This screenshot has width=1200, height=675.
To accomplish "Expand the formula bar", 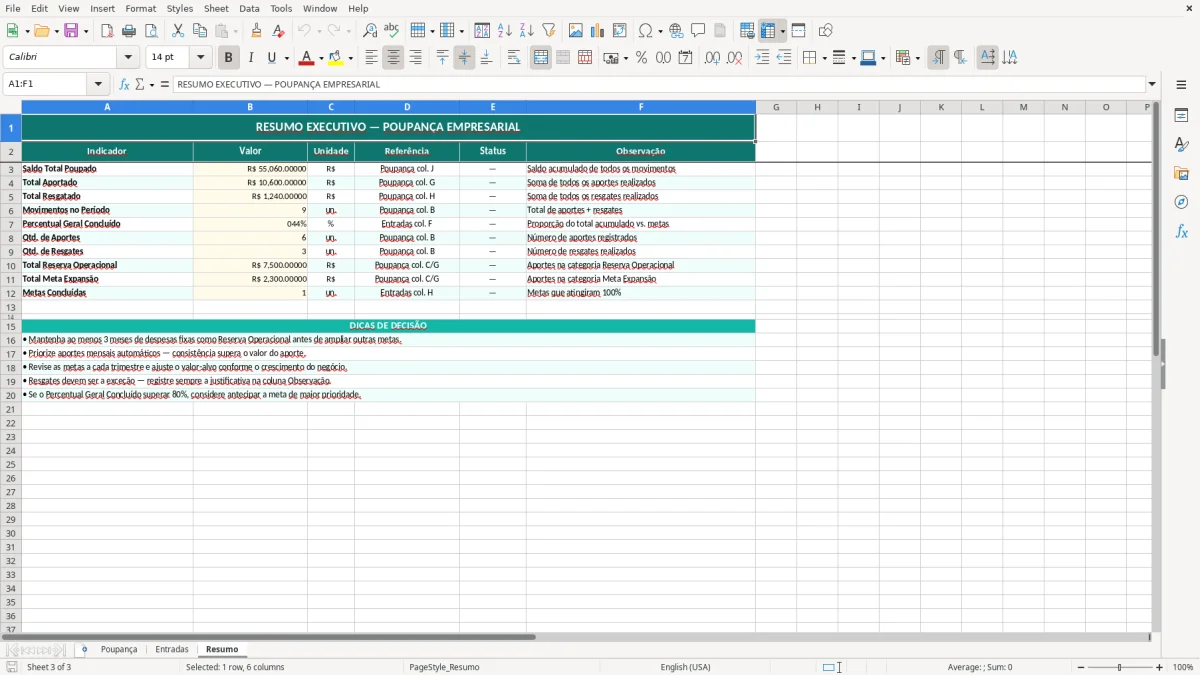I will click(1152, 84).
